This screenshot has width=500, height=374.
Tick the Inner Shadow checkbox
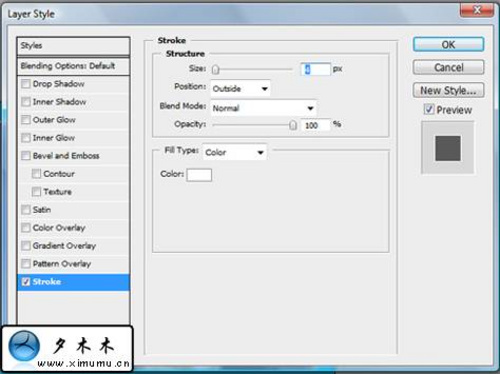tap(26, 102)
